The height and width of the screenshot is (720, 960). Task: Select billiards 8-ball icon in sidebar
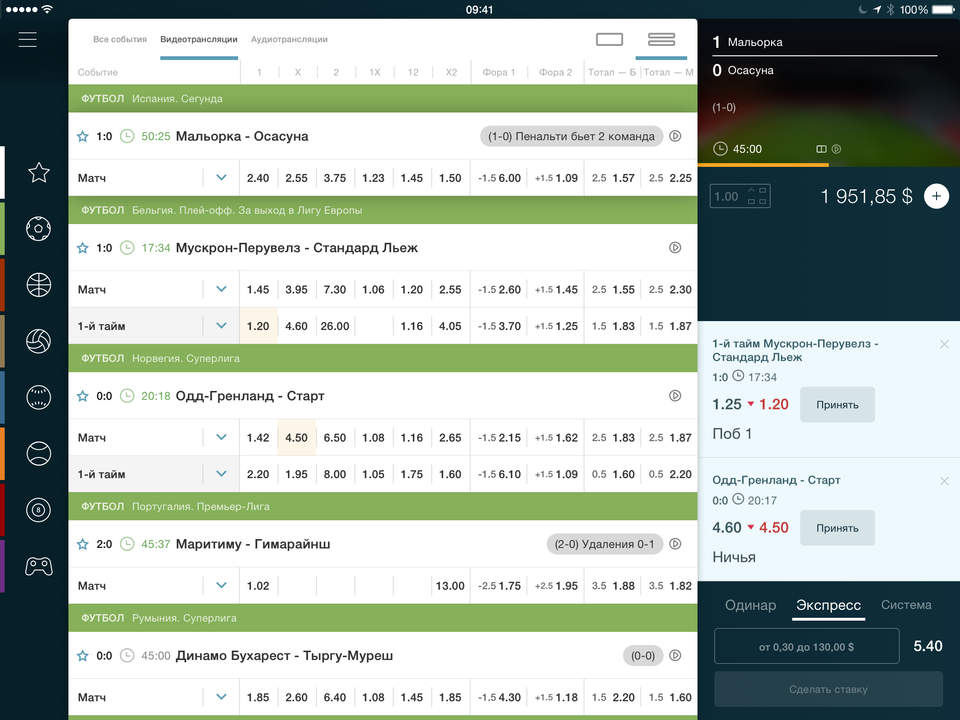[x=39, y=510]
